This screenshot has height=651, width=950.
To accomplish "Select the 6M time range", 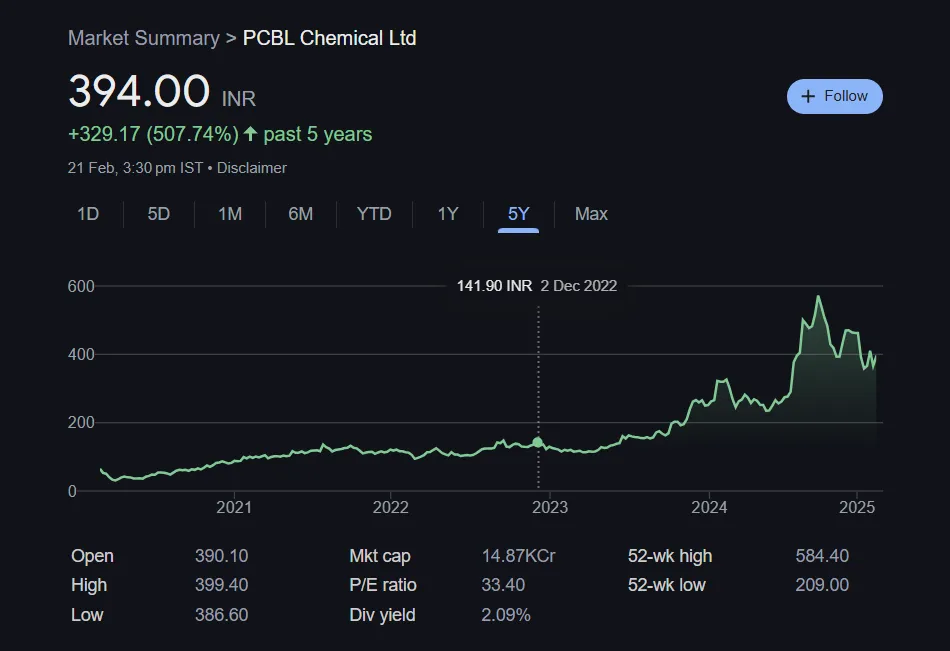I will (x=301, y=214).
